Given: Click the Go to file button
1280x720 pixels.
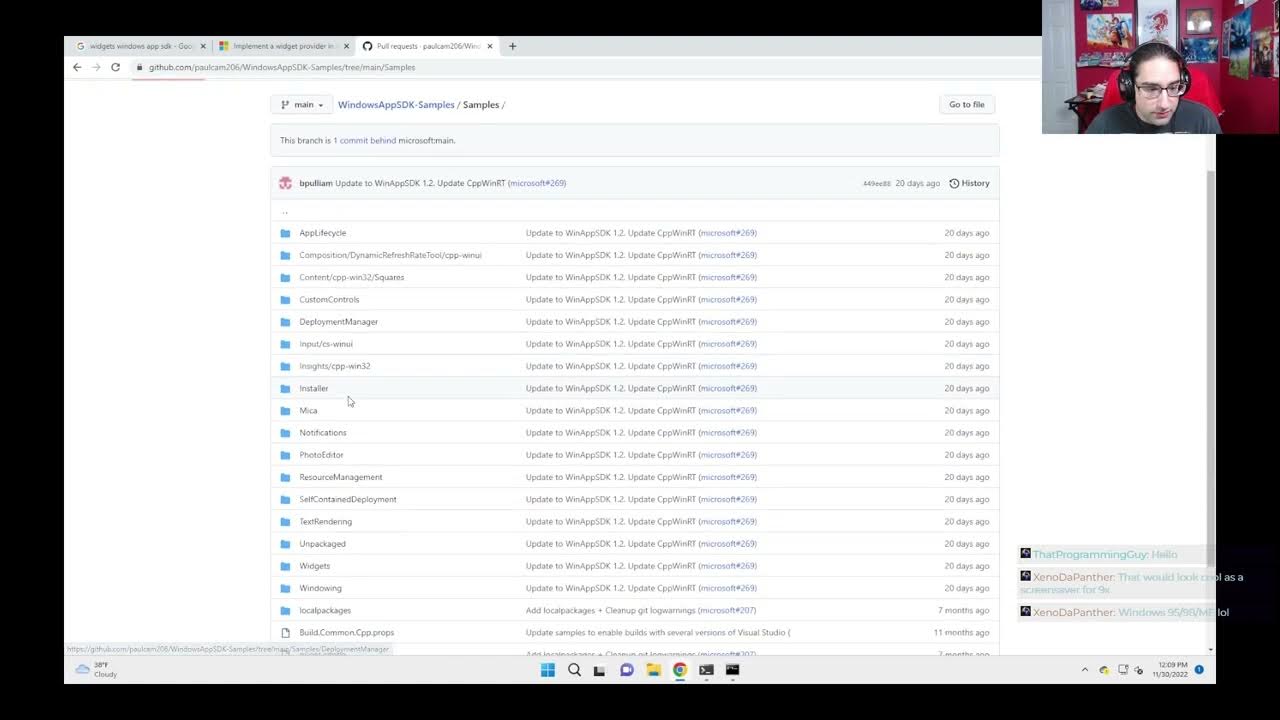Looking at the screenshot, I should click(x=966, y=104).
